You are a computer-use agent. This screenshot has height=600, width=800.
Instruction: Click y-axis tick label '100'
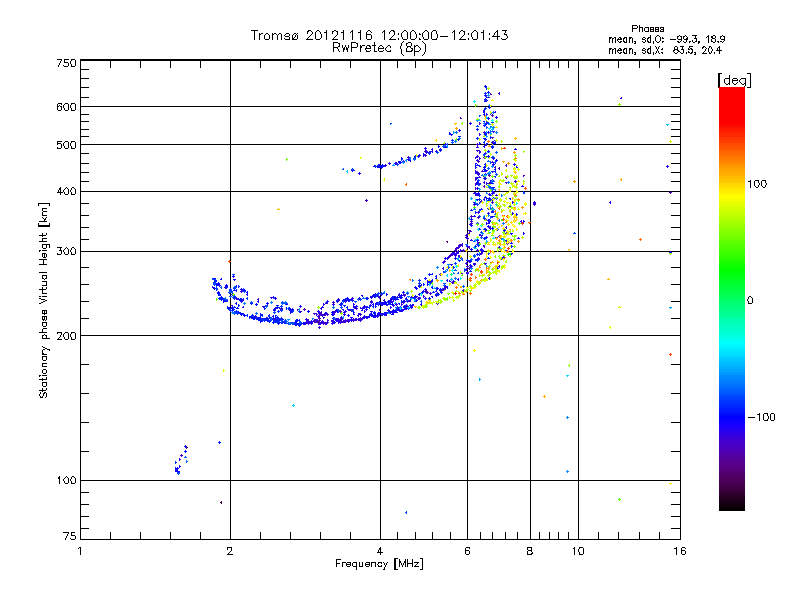pos(66,481)
